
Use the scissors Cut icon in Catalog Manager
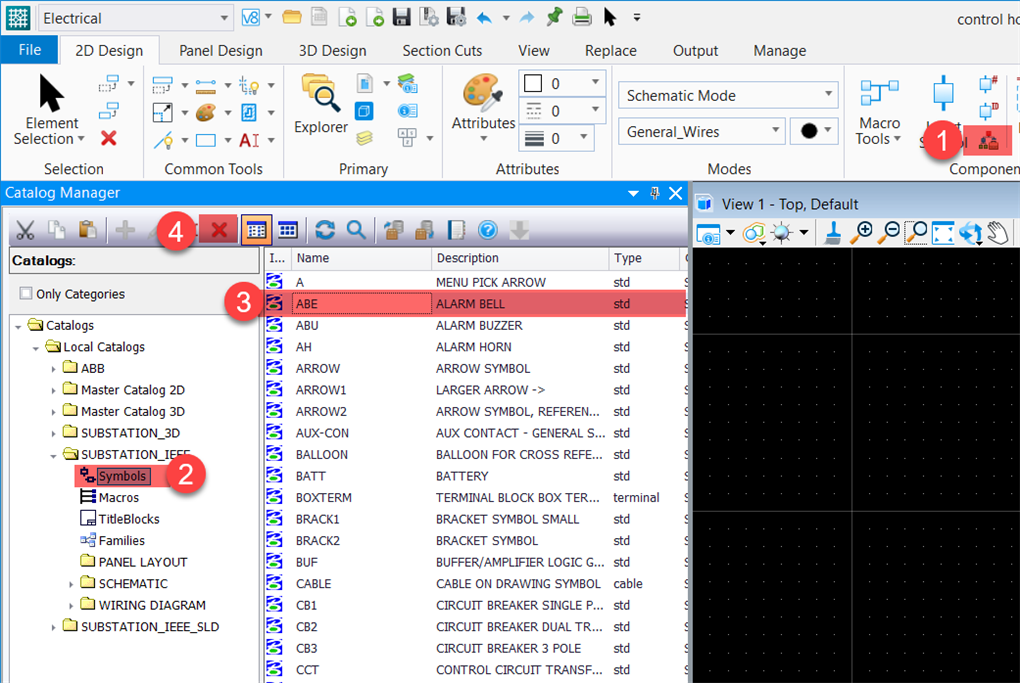(x=25, y=230)
